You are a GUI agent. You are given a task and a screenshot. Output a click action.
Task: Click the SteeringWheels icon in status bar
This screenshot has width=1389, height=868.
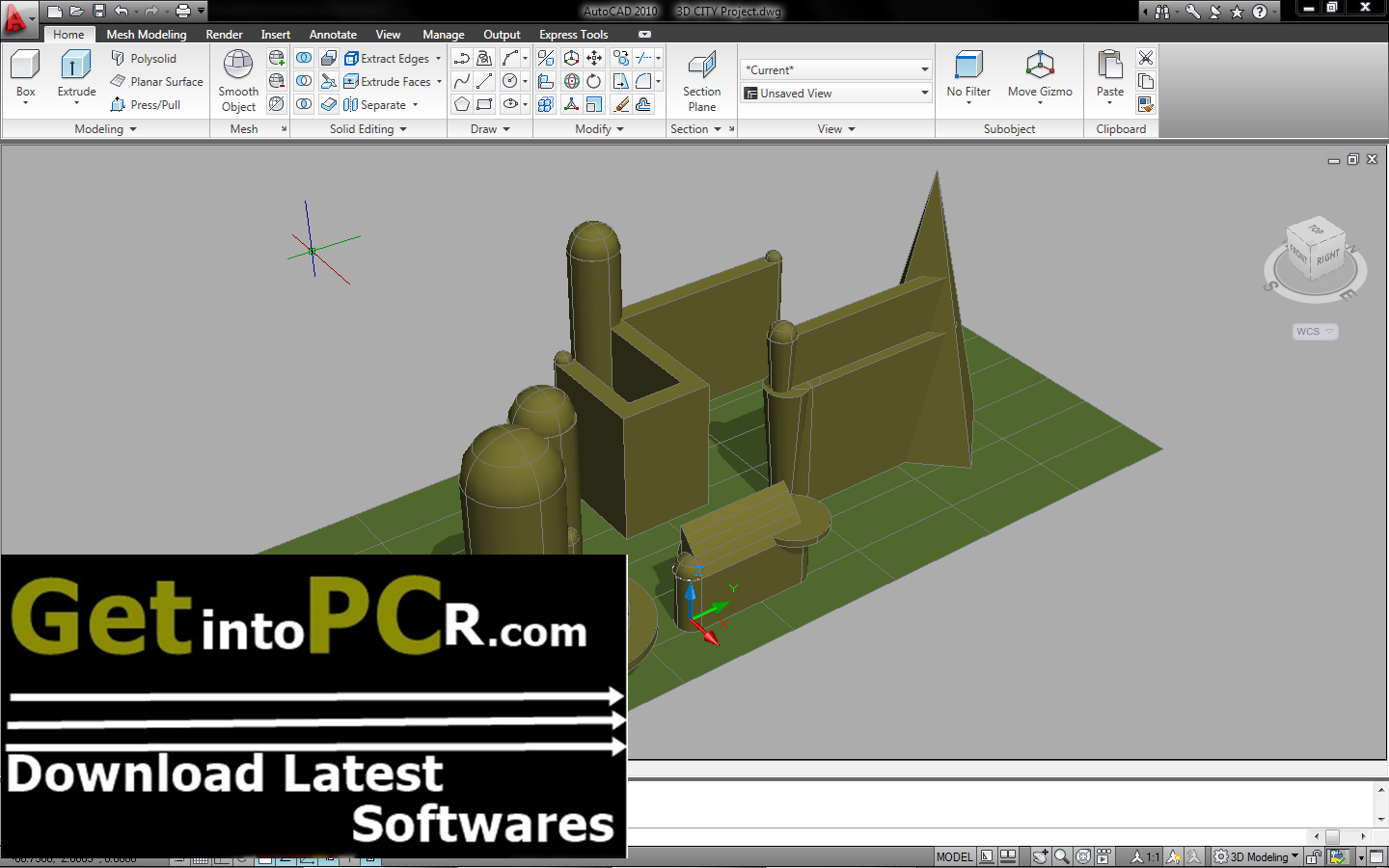[1082, 856]
